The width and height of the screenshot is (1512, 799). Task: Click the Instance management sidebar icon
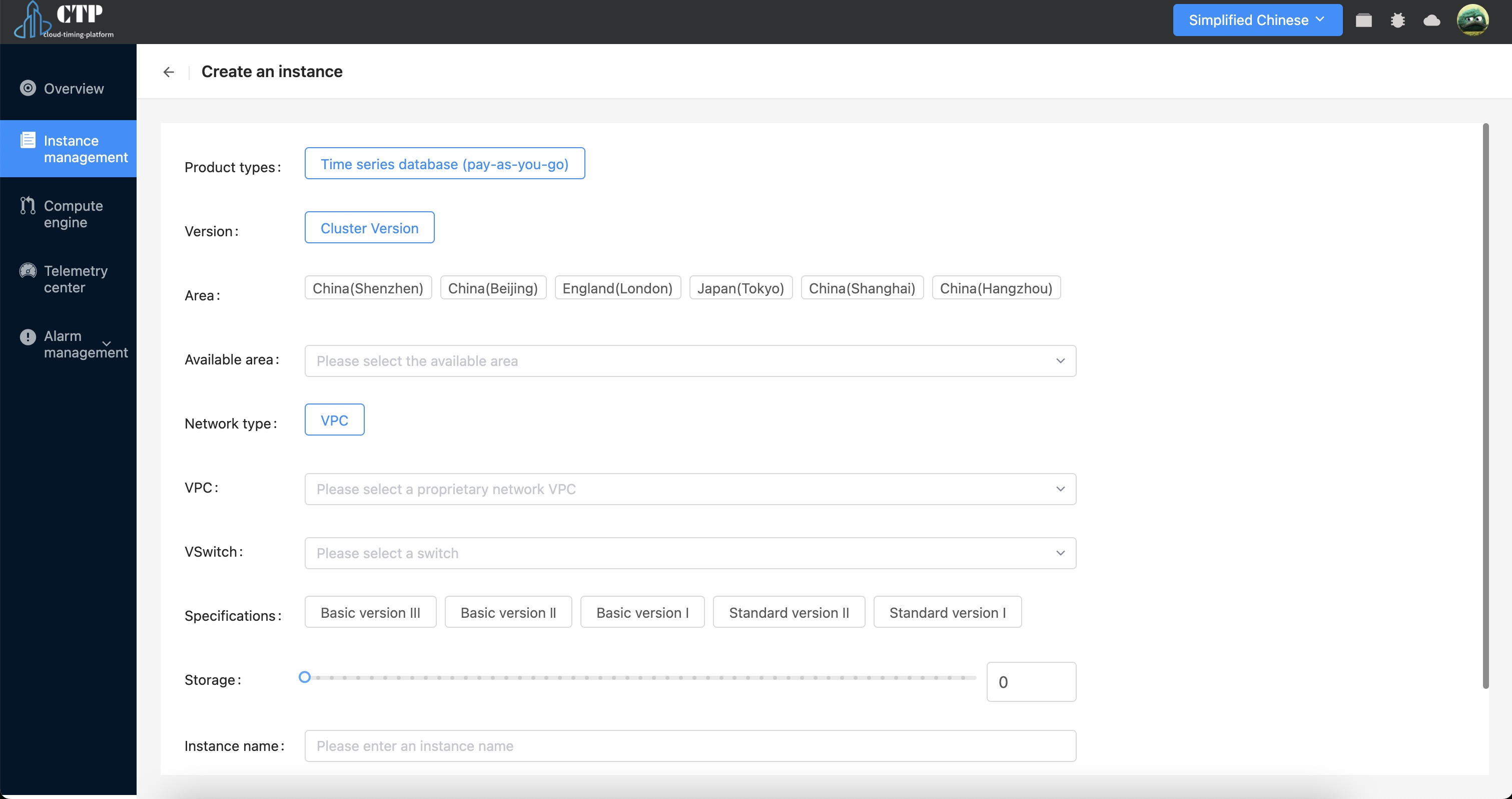click(x=28, y=140)
